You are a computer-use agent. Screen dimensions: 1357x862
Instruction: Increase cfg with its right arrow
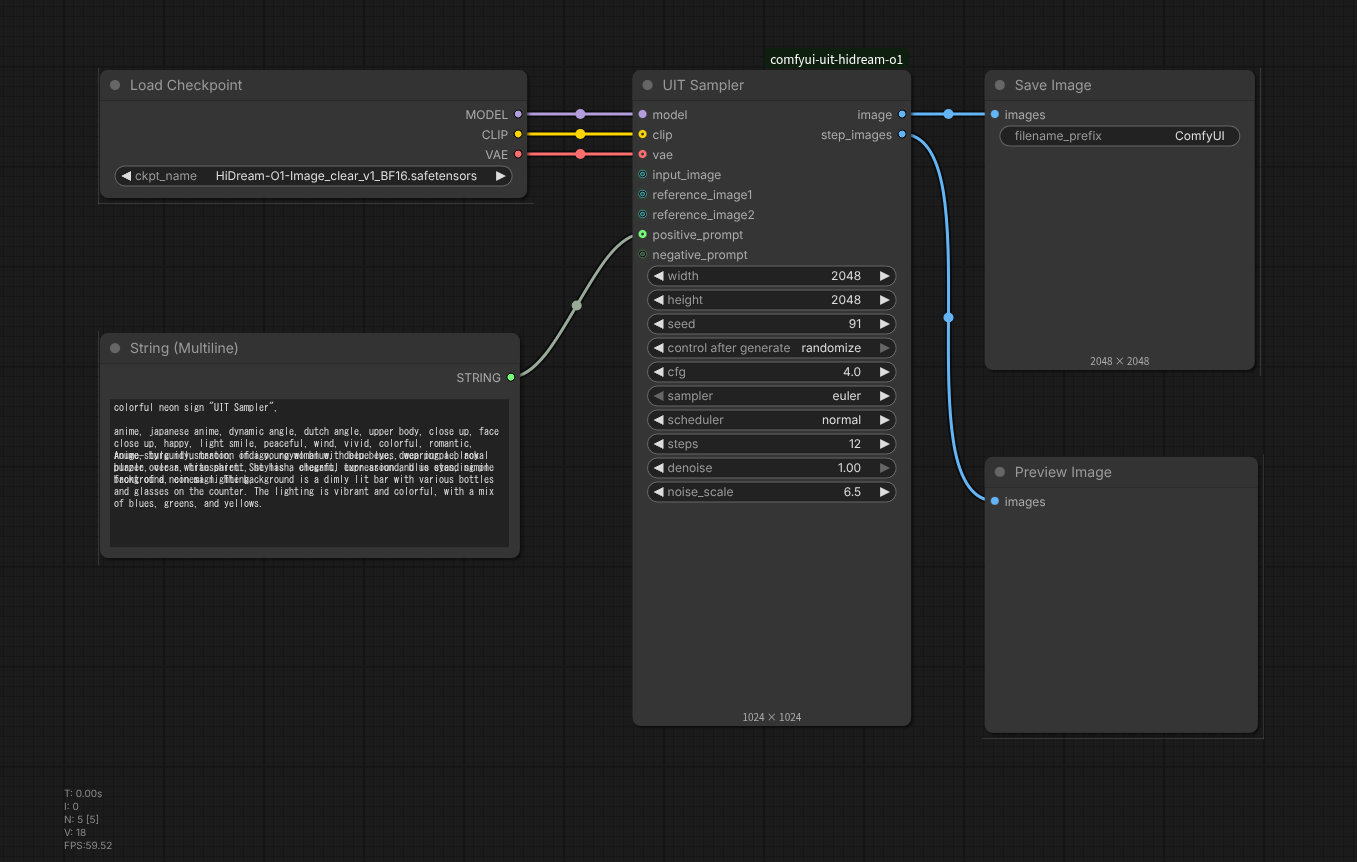click(x=884, y=372)
